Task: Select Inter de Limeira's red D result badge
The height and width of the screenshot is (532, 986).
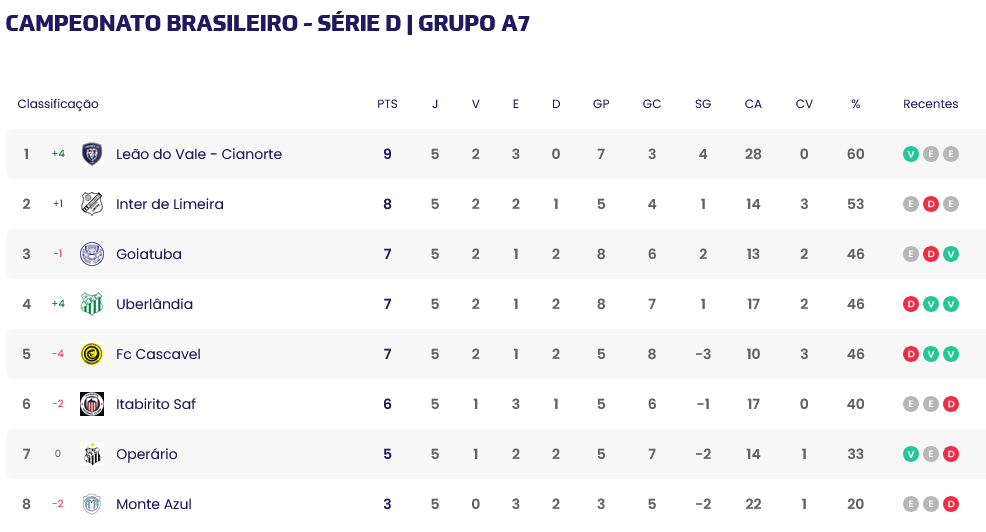Action: (931, 204)
